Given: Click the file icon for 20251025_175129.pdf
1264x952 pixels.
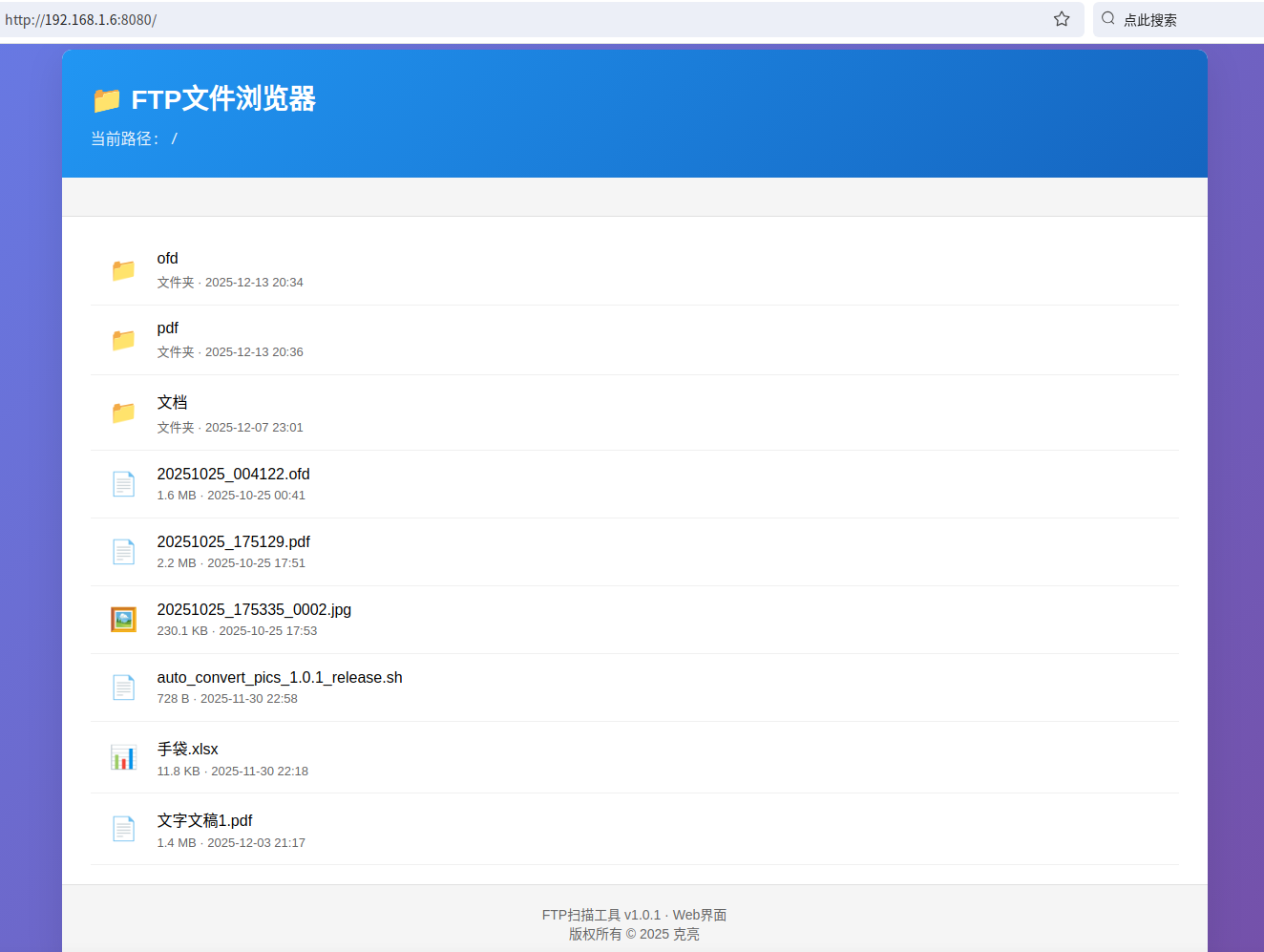Looking at the screenshot, I should [x=123, y=552].
